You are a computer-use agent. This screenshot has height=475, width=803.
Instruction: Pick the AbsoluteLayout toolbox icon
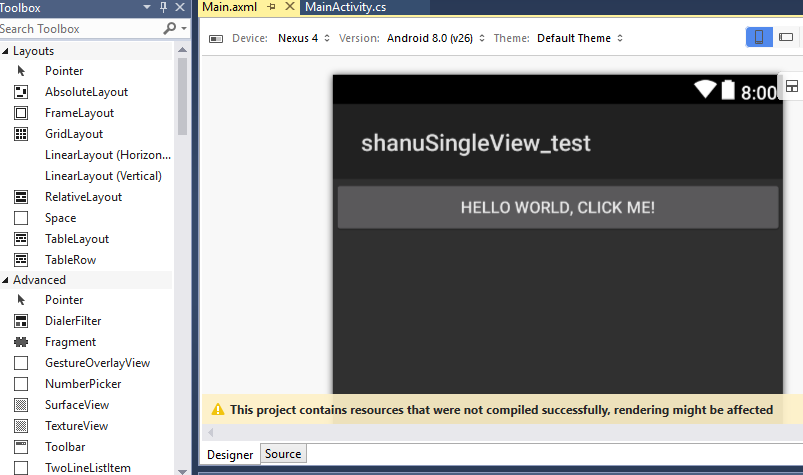tap(21, 92)
